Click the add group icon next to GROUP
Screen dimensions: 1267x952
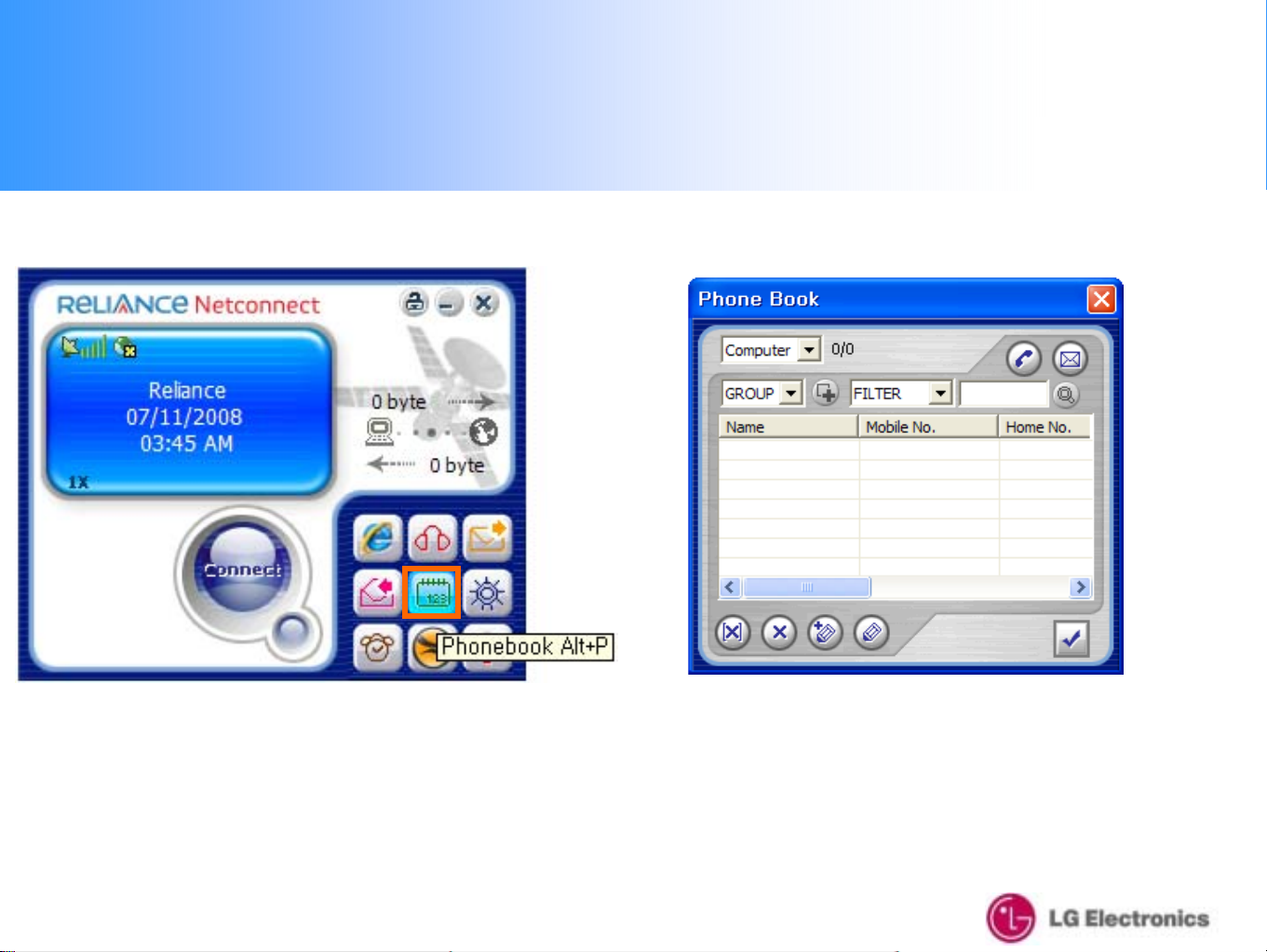tap(826, 394)
